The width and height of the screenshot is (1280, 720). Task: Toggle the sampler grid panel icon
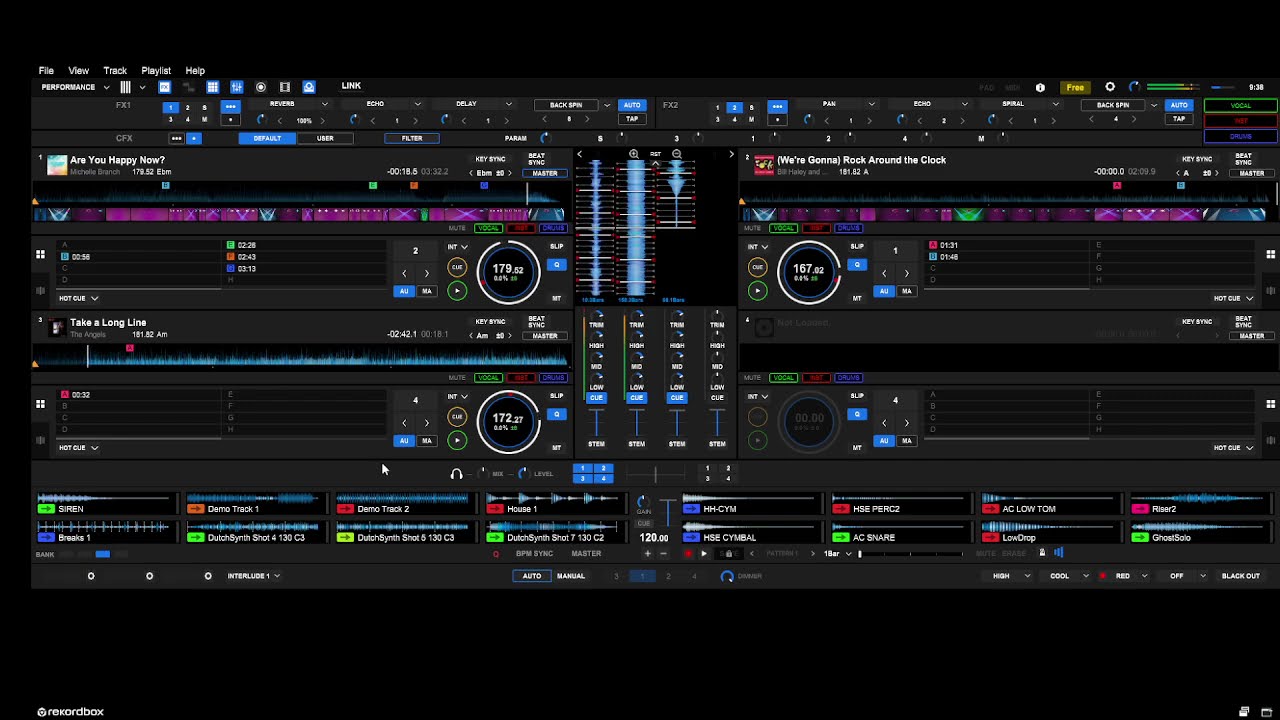(x=212, y=87)
